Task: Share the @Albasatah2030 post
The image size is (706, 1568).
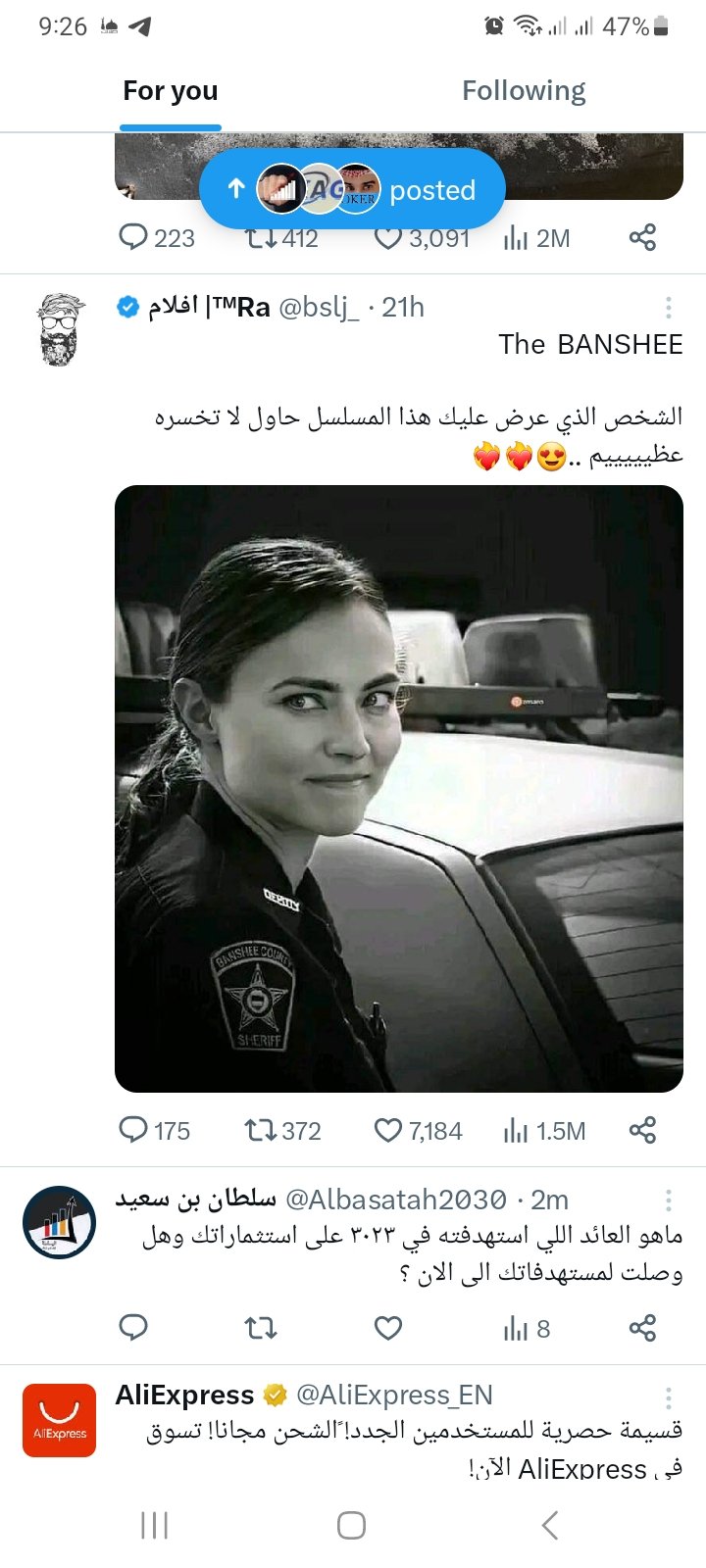Action: tap(642, 1328)
